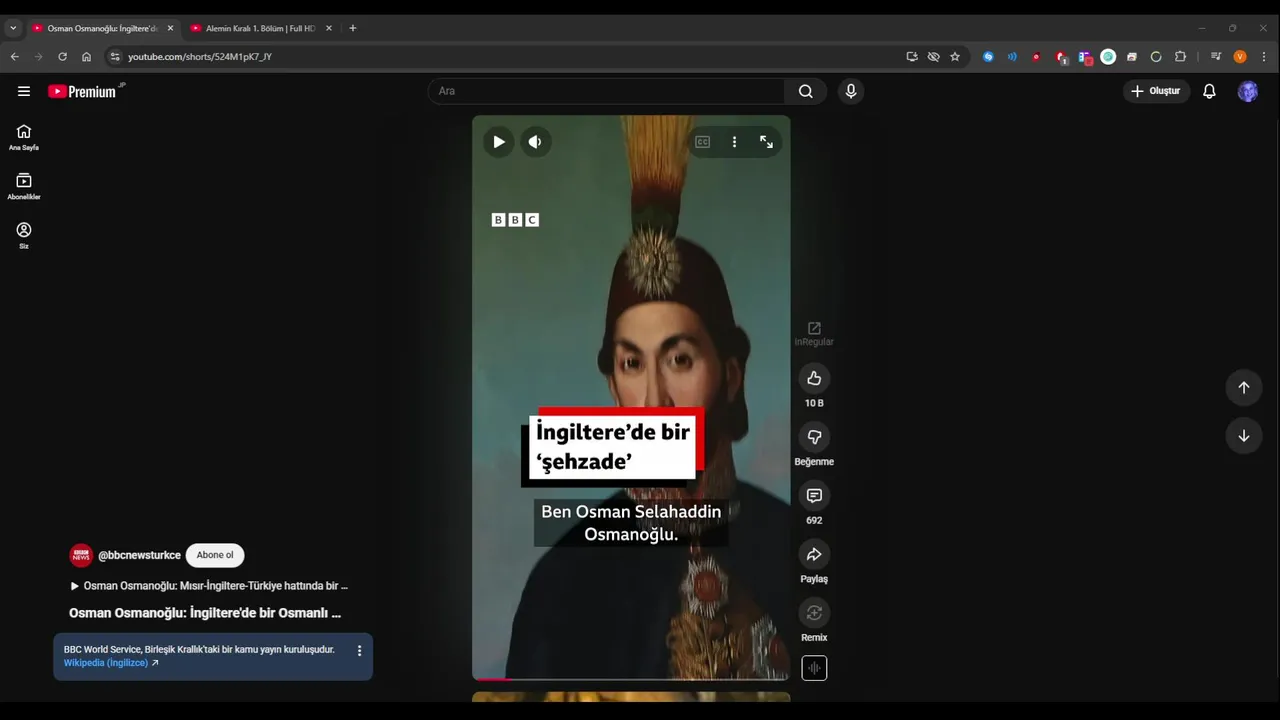Open the orange V browser profile
Viewport: 1280px width, 720px height.
[1240, 57]
